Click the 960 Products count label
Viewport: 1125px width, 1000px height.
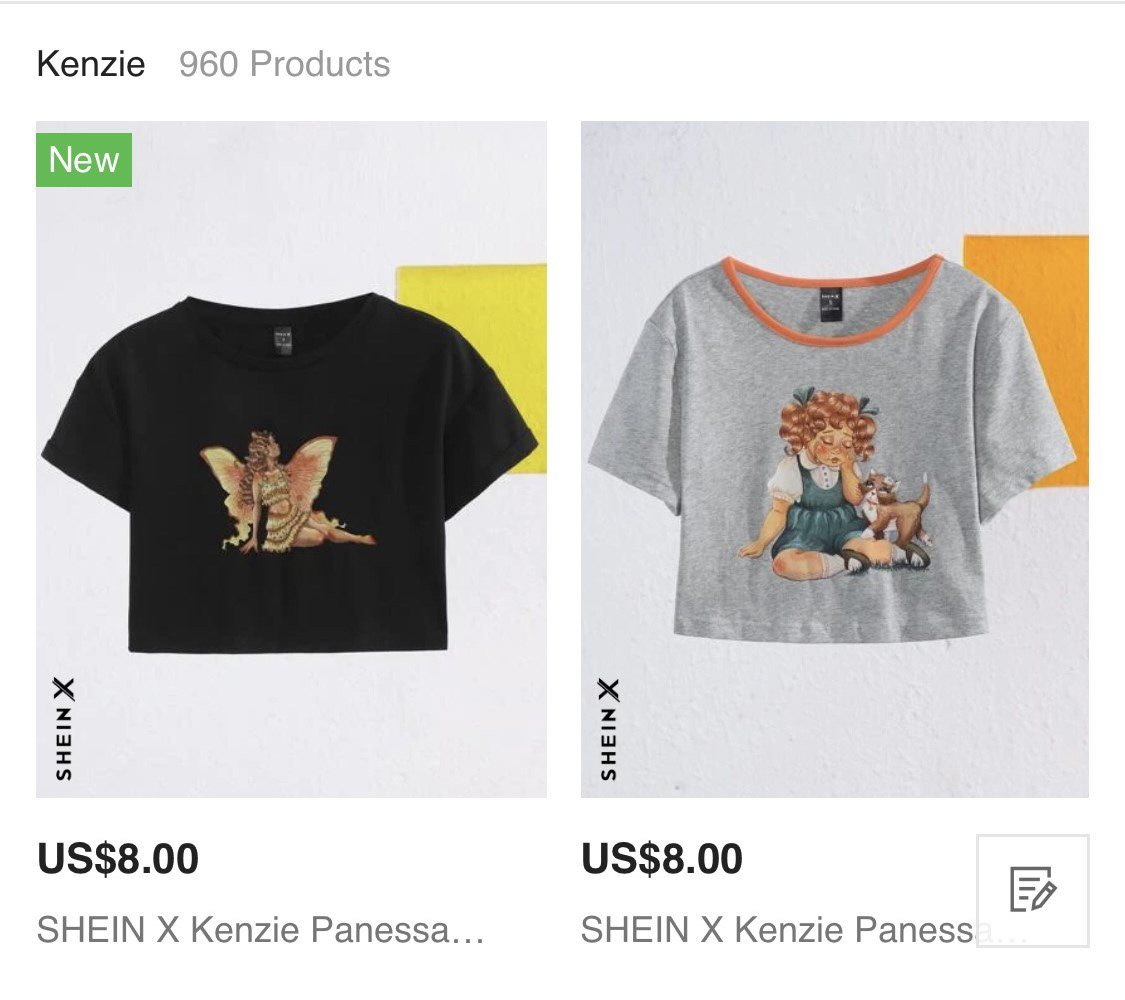284,64
